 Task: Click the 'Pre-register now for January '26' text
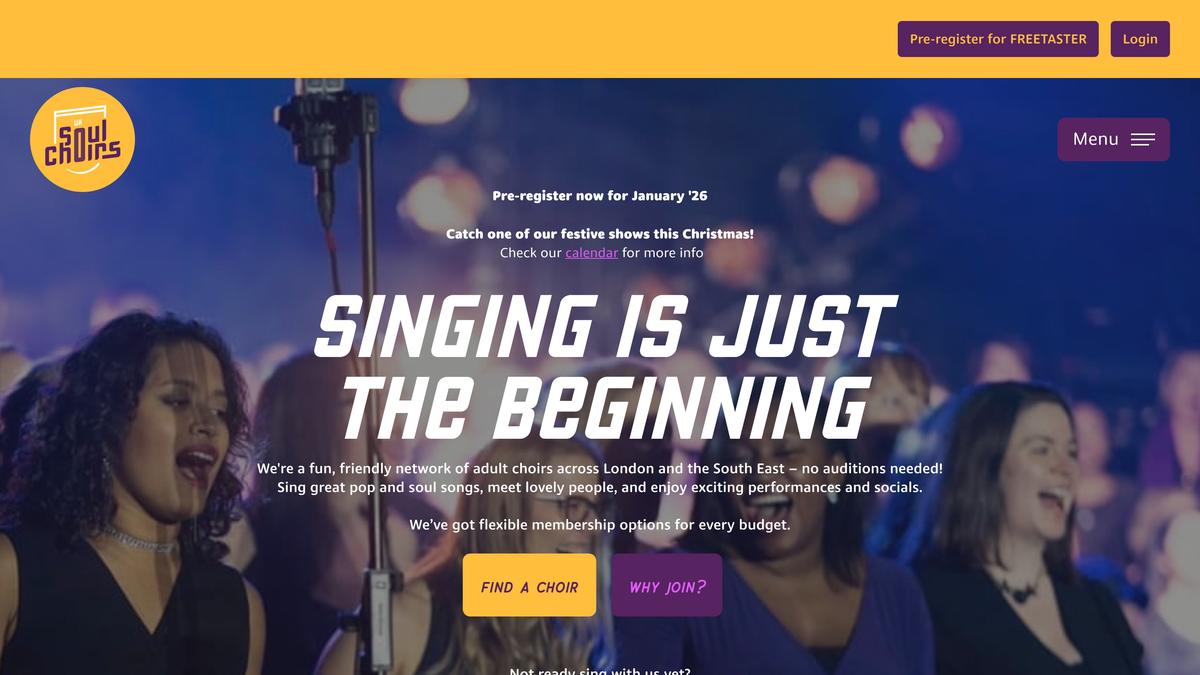pos(600,196)
